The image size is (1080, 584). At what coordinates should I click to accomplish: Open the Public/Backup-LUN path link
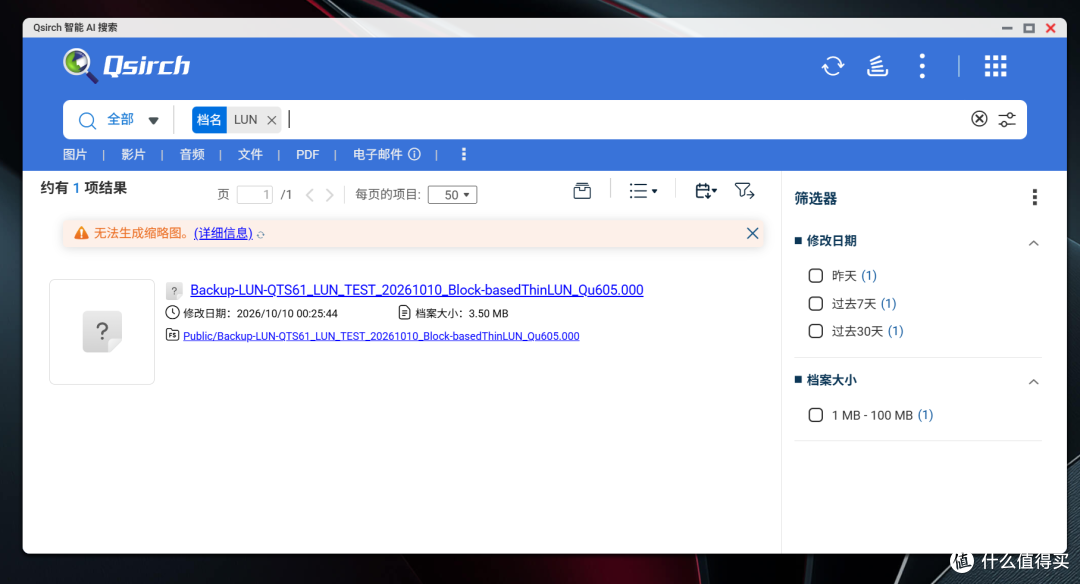tap(381, 336)
